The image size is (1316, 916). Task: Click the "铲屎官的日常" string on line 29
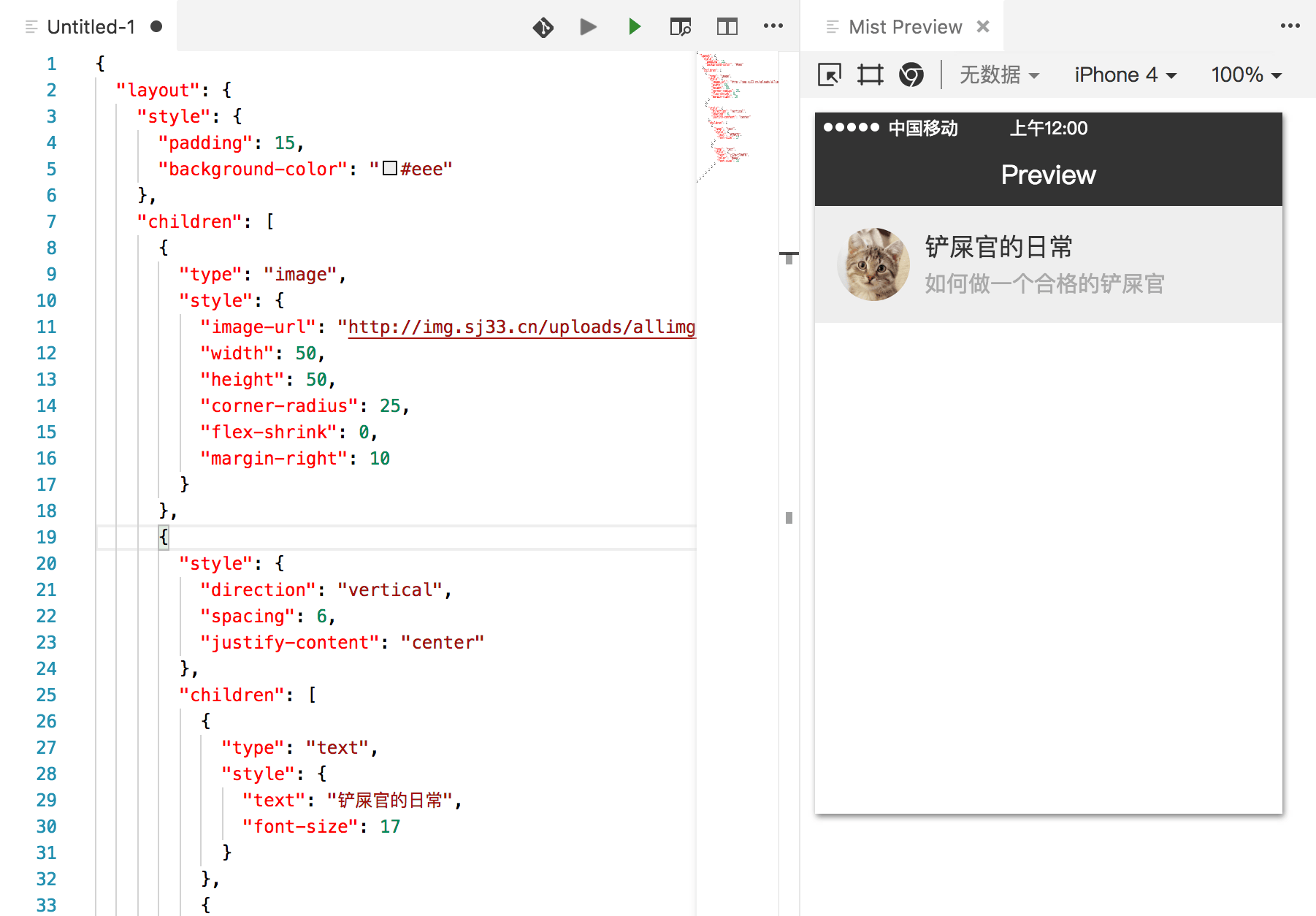[x=390, y=800]
